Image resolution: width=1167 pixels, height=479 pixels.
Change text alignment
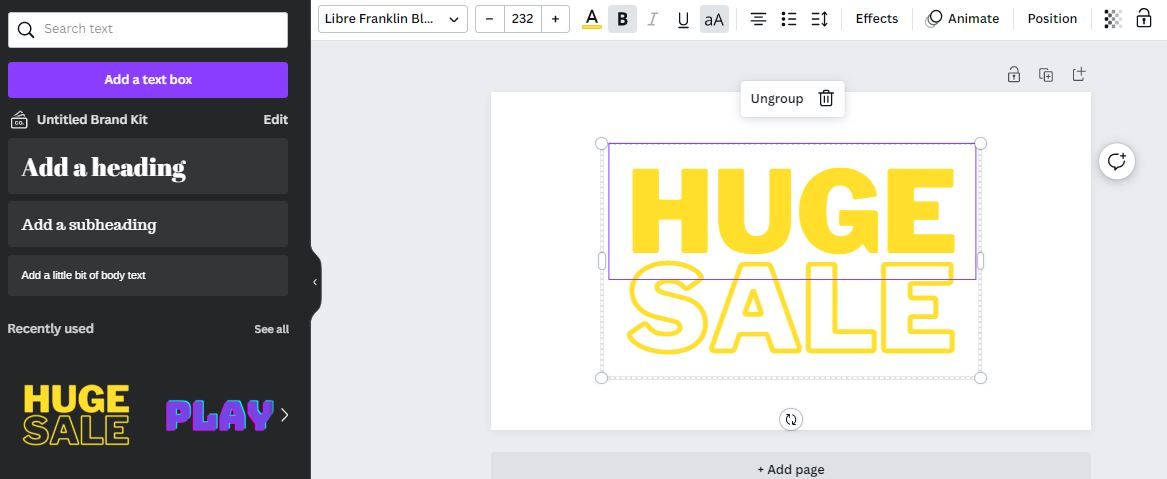(758, 19)
